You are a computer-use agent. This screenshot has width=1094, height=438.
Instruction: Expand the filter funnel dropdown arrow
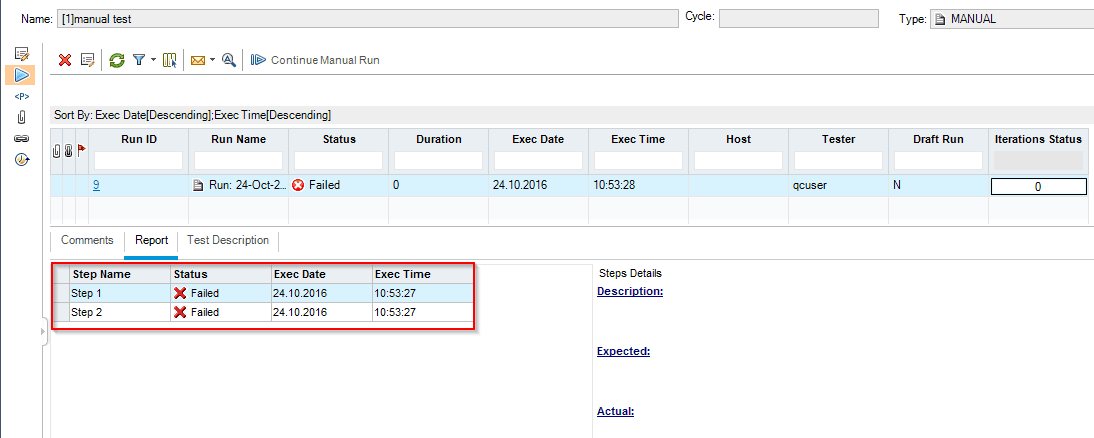click(153, 61)
